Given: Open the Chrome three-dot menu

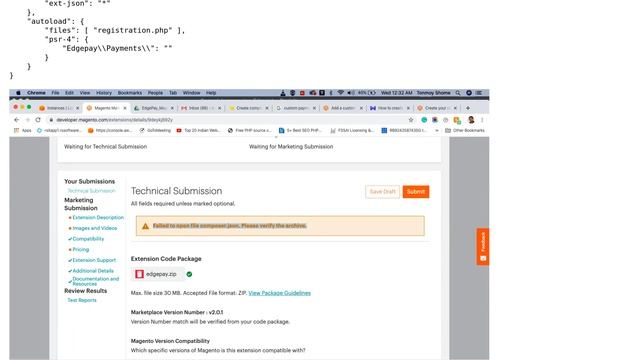Looking at the screenshot, I should [482, 120].
